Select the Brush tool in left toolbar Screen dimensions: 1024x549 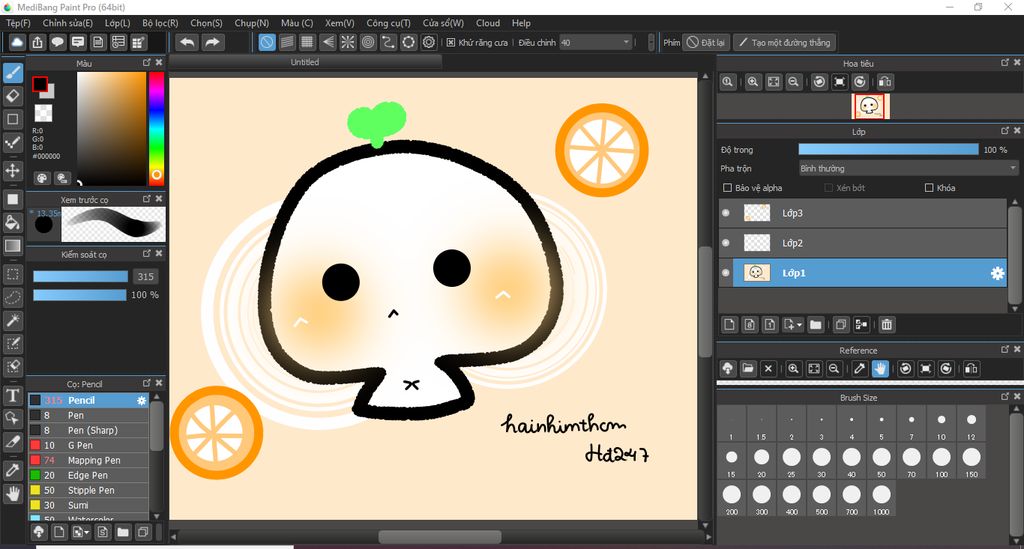(x=13, y=72)
